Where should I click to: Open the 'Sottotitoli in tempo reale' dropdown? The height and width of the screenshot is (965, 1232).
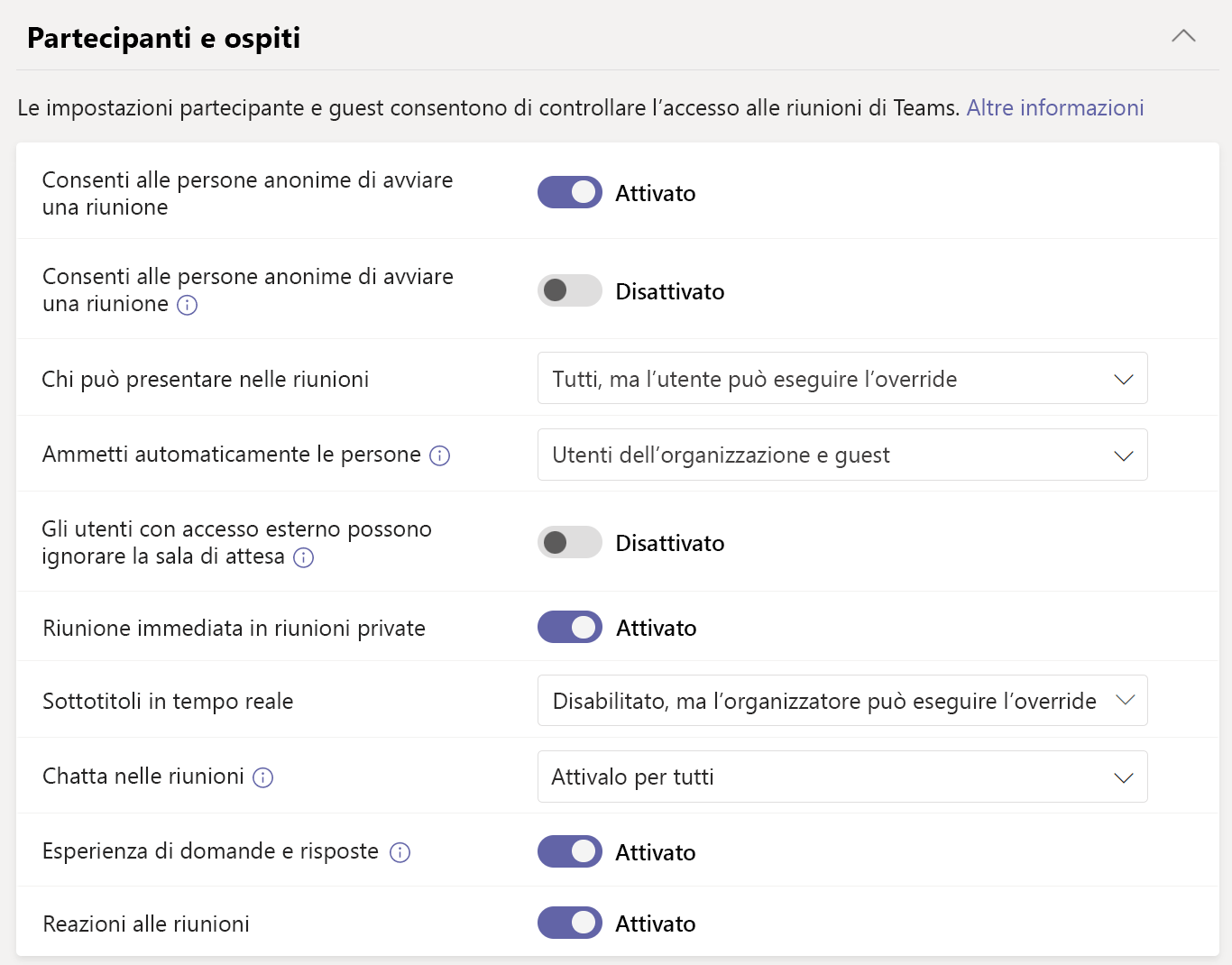coord(842,700)
